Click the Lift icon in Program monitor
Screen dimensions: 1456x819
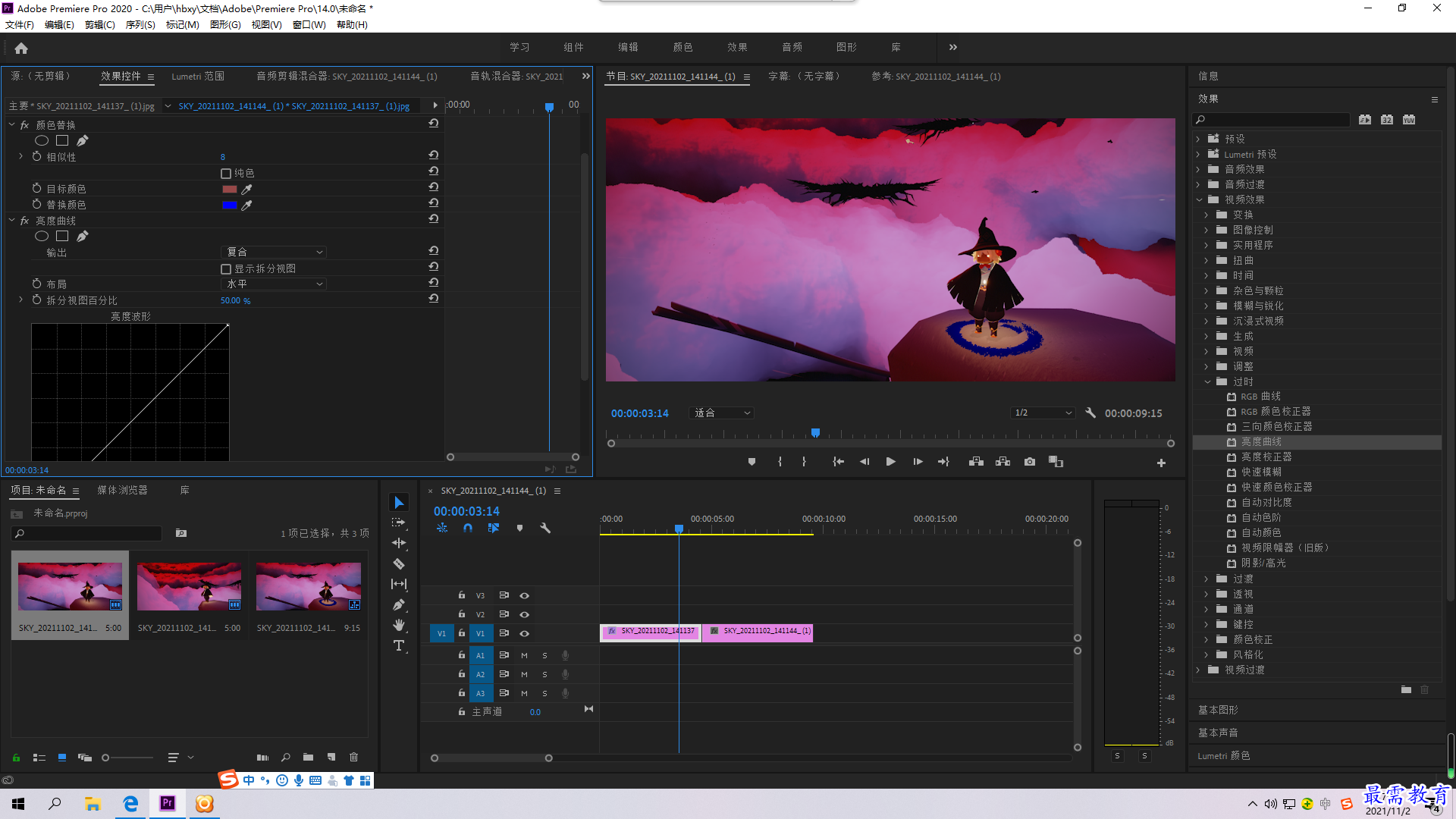(x=976, y=462)
